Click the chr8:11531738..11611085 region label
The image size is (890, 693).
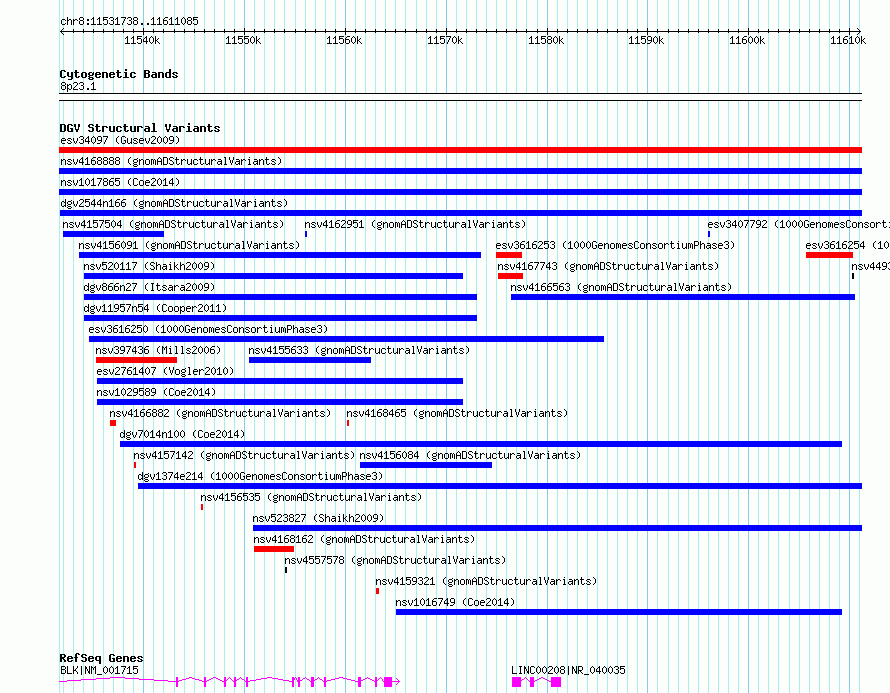[x=129, y=22]
